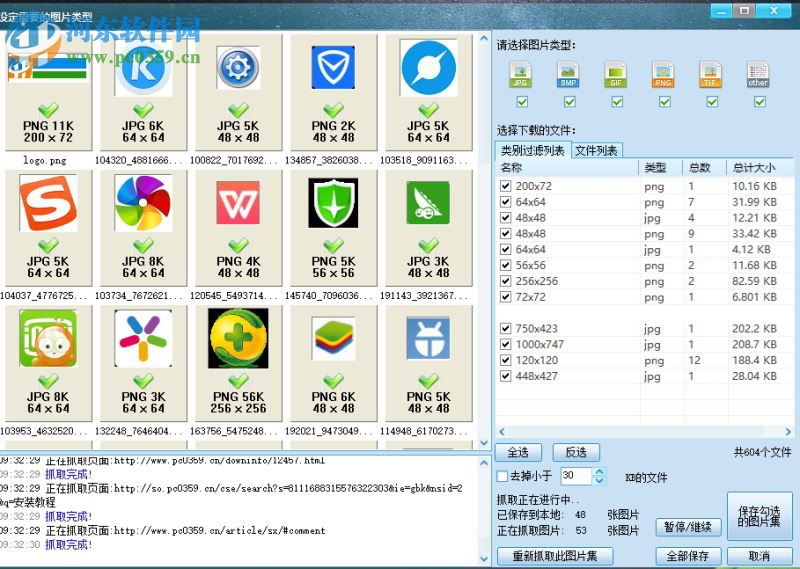Uncheck the 72x72 png row checkbox
Image resolution: width=800 pixels, height=569 pixels.
(x=505, y=296)
